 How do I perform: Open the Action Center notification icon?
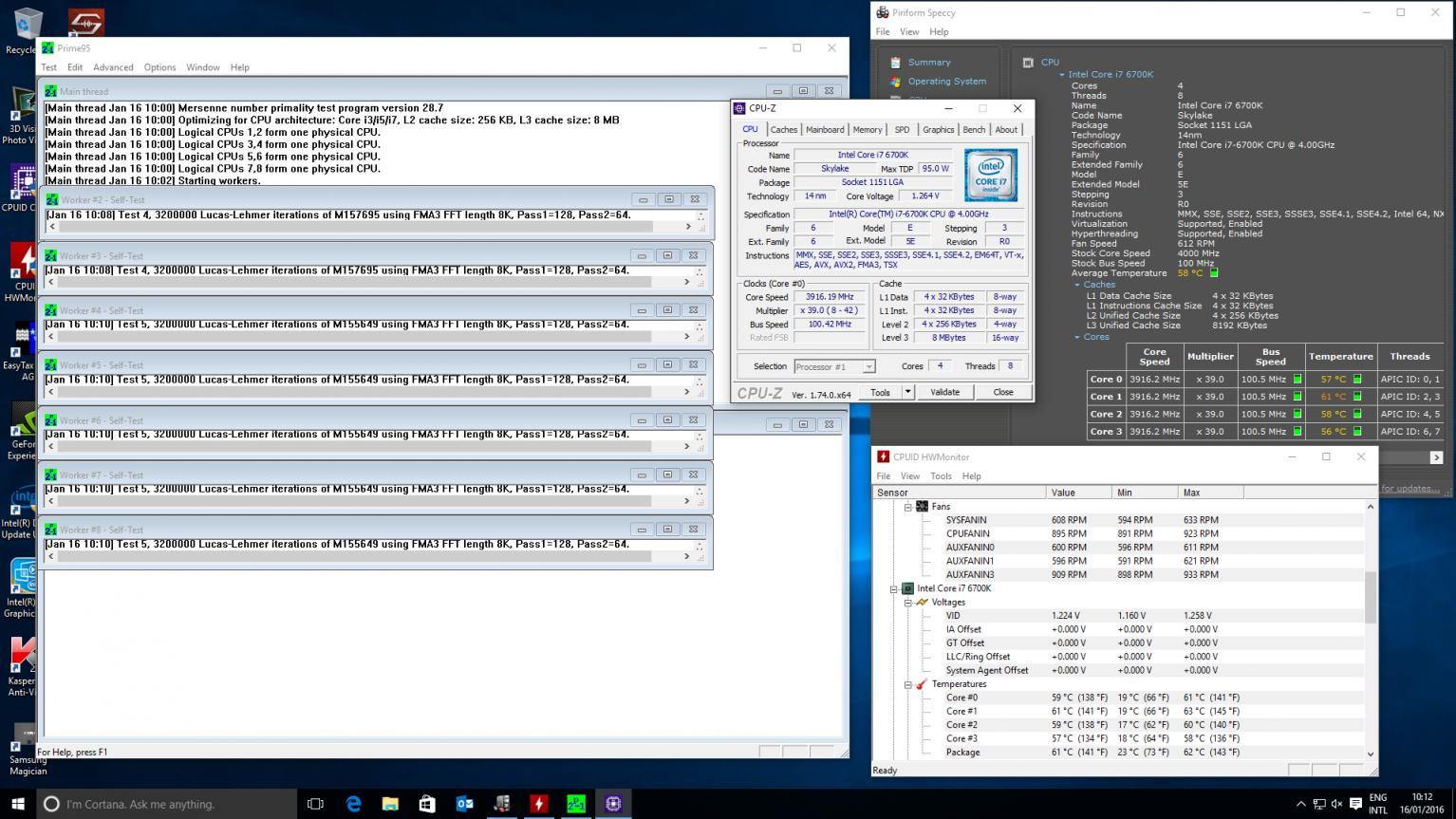[1356, 804]
